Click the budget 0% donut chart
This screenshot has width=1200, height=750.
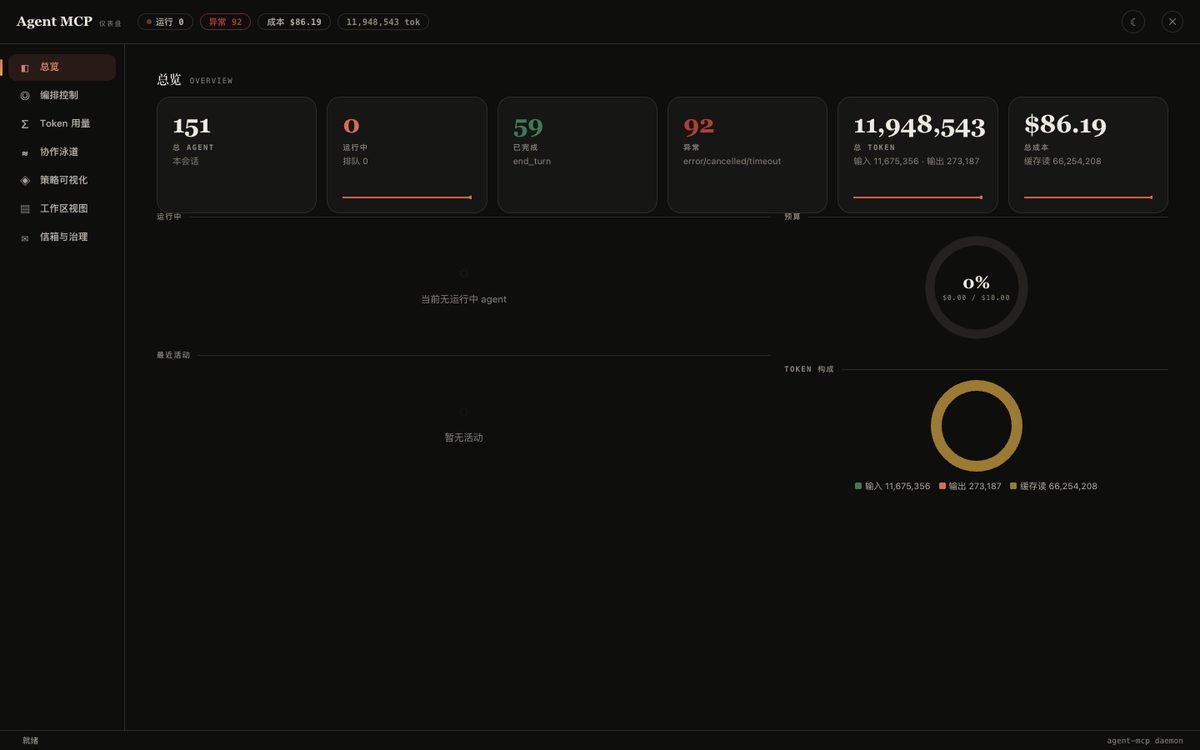(976, 287)
